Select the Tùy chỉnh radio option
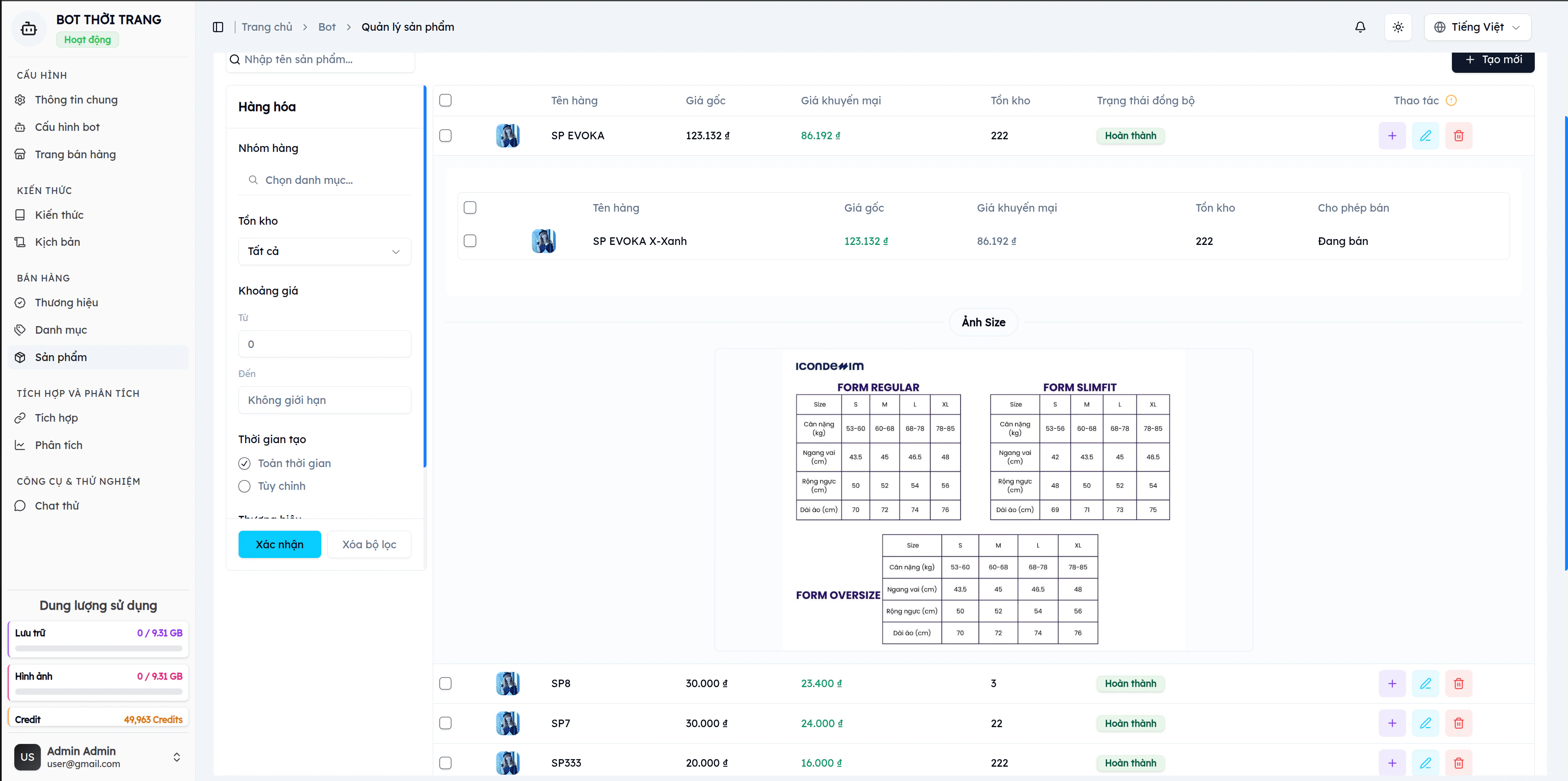 [x=245, y=486]
